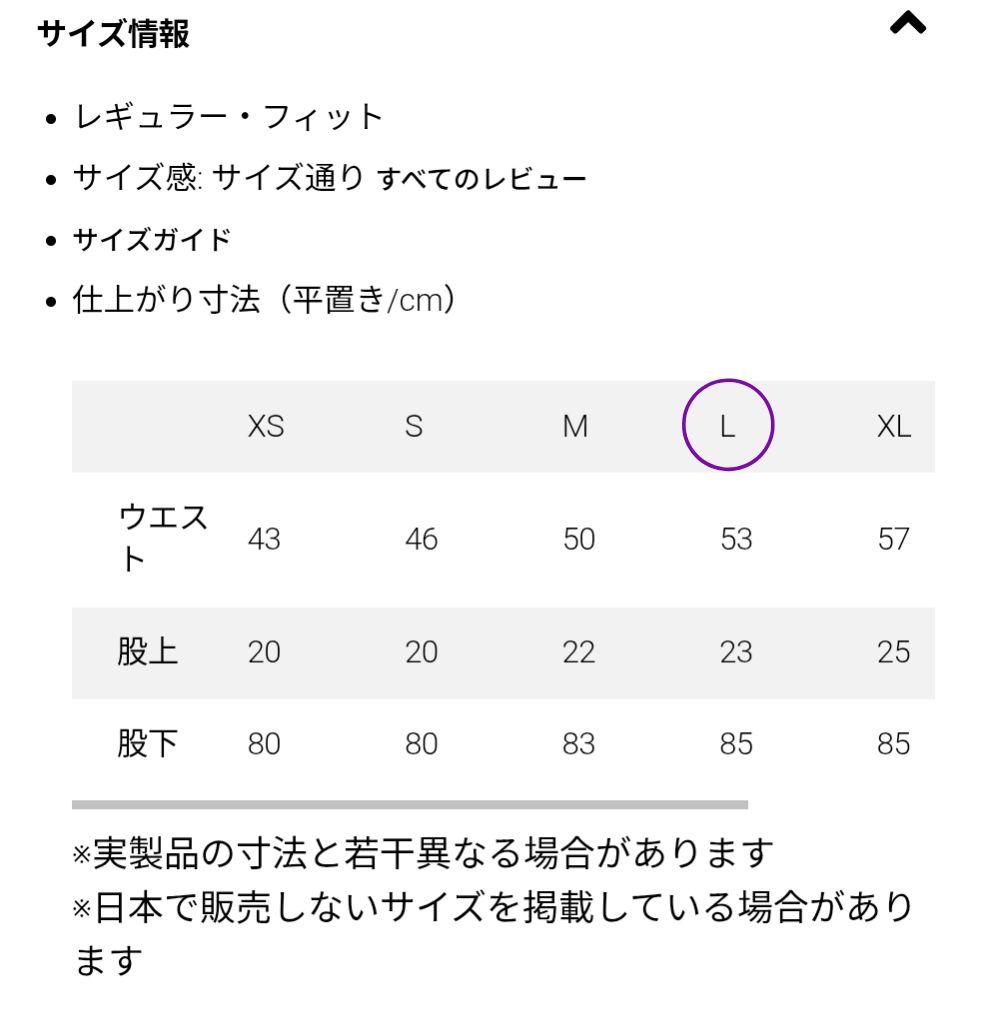Click the S column header
This screenshot has width=1007, height=1021.
point(415,427)
